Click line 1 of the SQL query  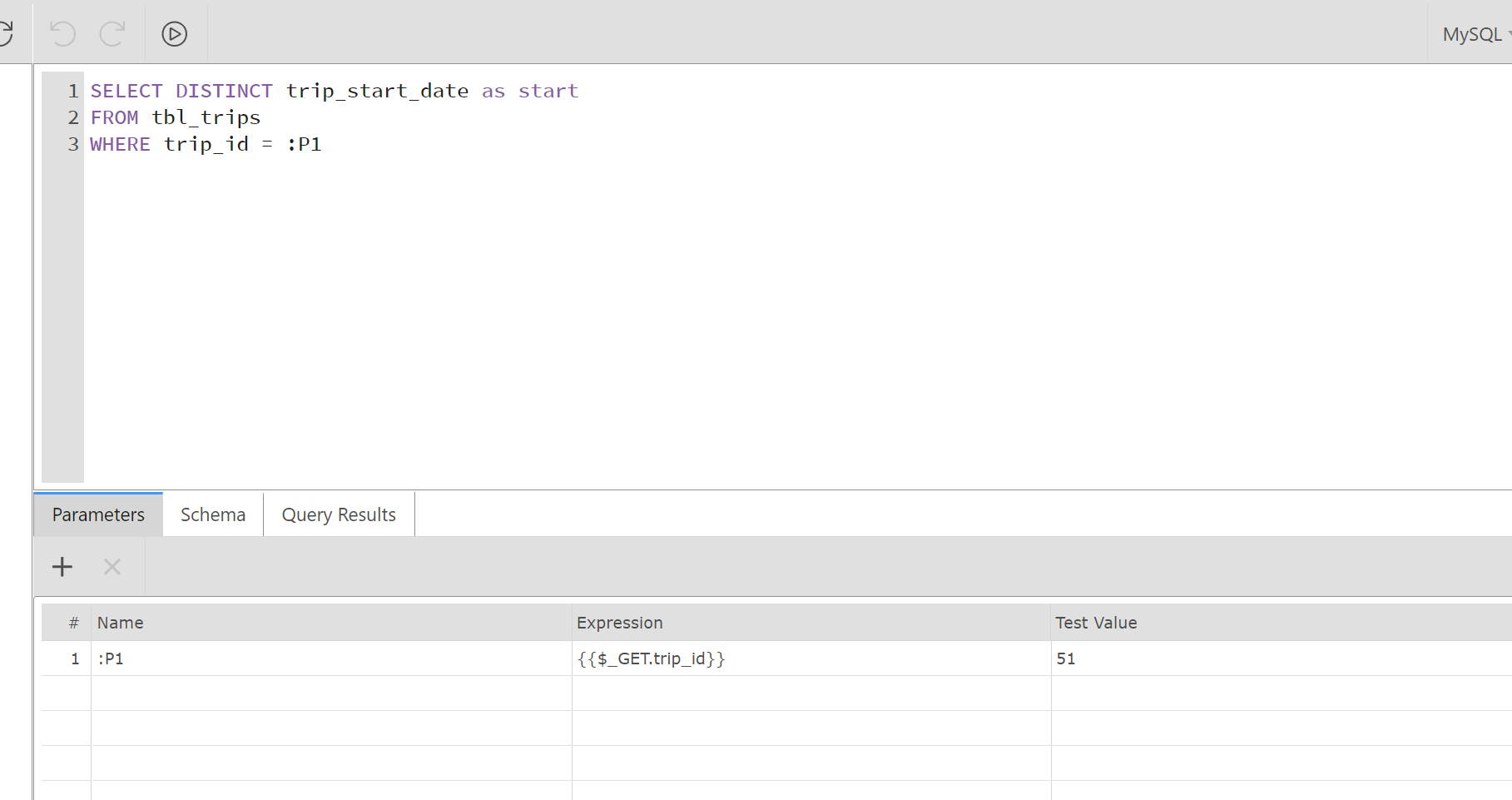coord(333,91)
